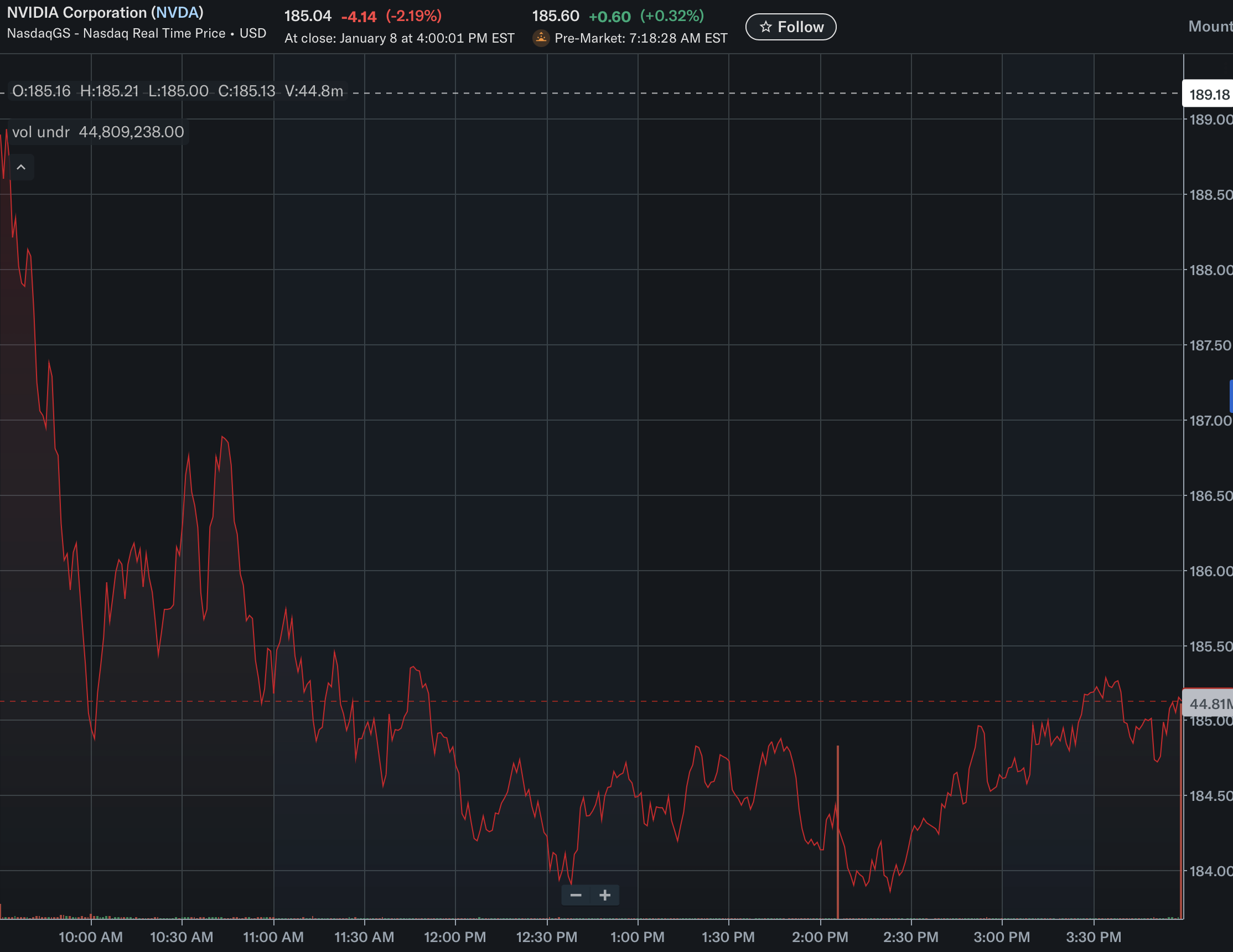The width and height of the screenshot is (1233, 952).
Task: Zoom out chart with minus icon
Action: click(576, 895)
